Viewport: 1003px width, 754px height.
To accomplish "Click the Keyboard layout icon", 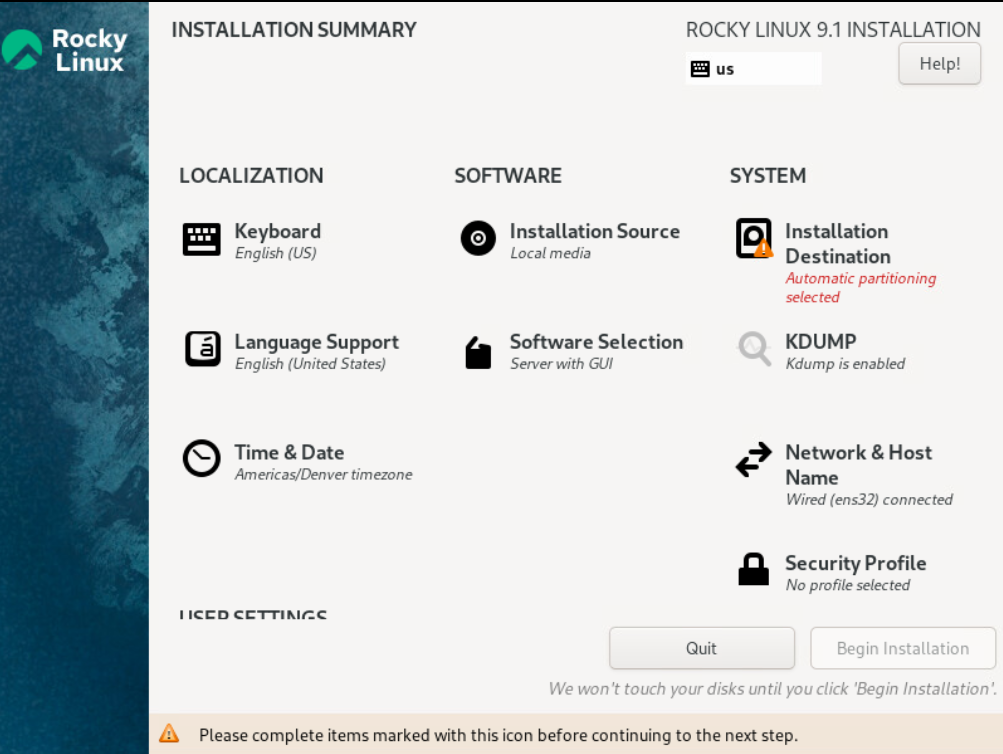I will click(x=201, y=240).
